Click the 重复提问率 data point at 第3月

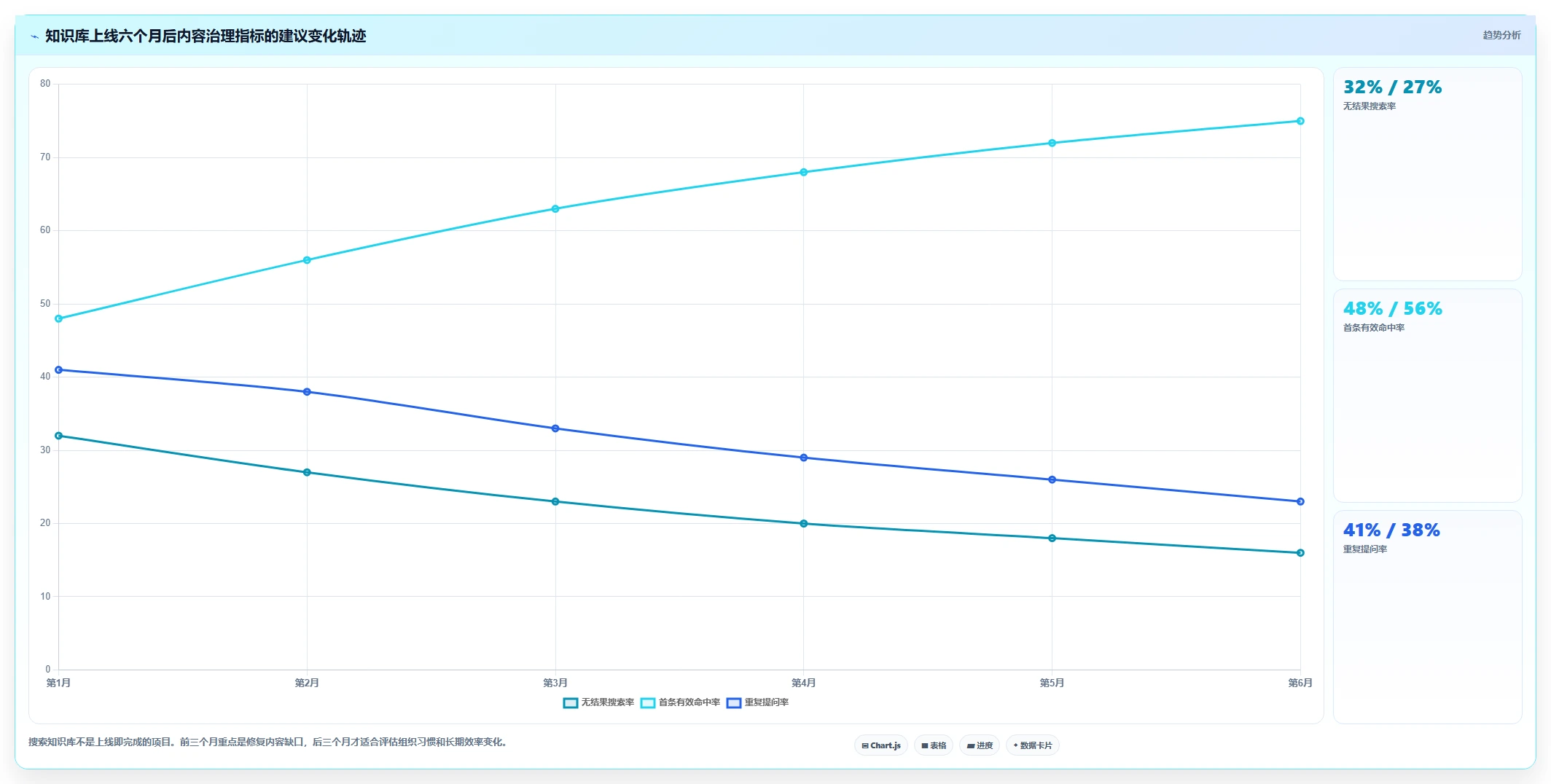coord(555,428)
